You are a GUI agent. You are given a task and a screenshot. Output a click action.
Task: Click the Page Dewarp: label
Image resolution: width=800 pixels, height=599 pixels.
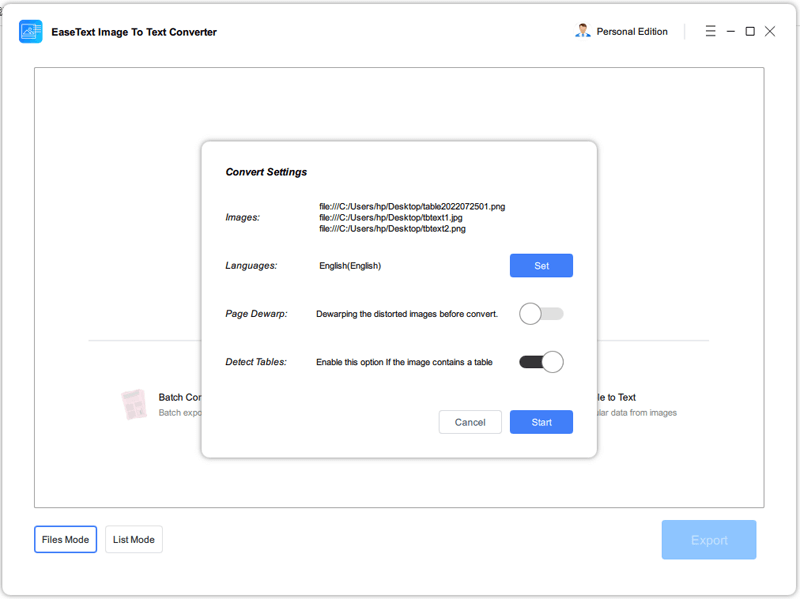pos(256,314)
